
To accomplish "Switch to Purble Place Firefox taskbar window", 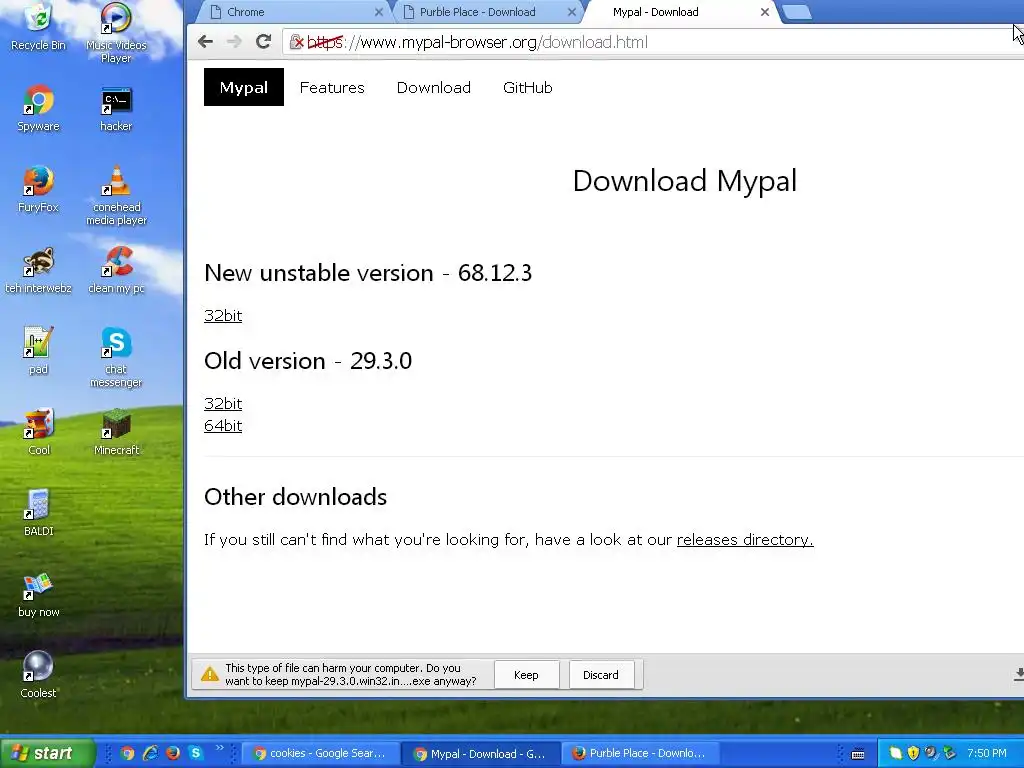I will (639, 753).
